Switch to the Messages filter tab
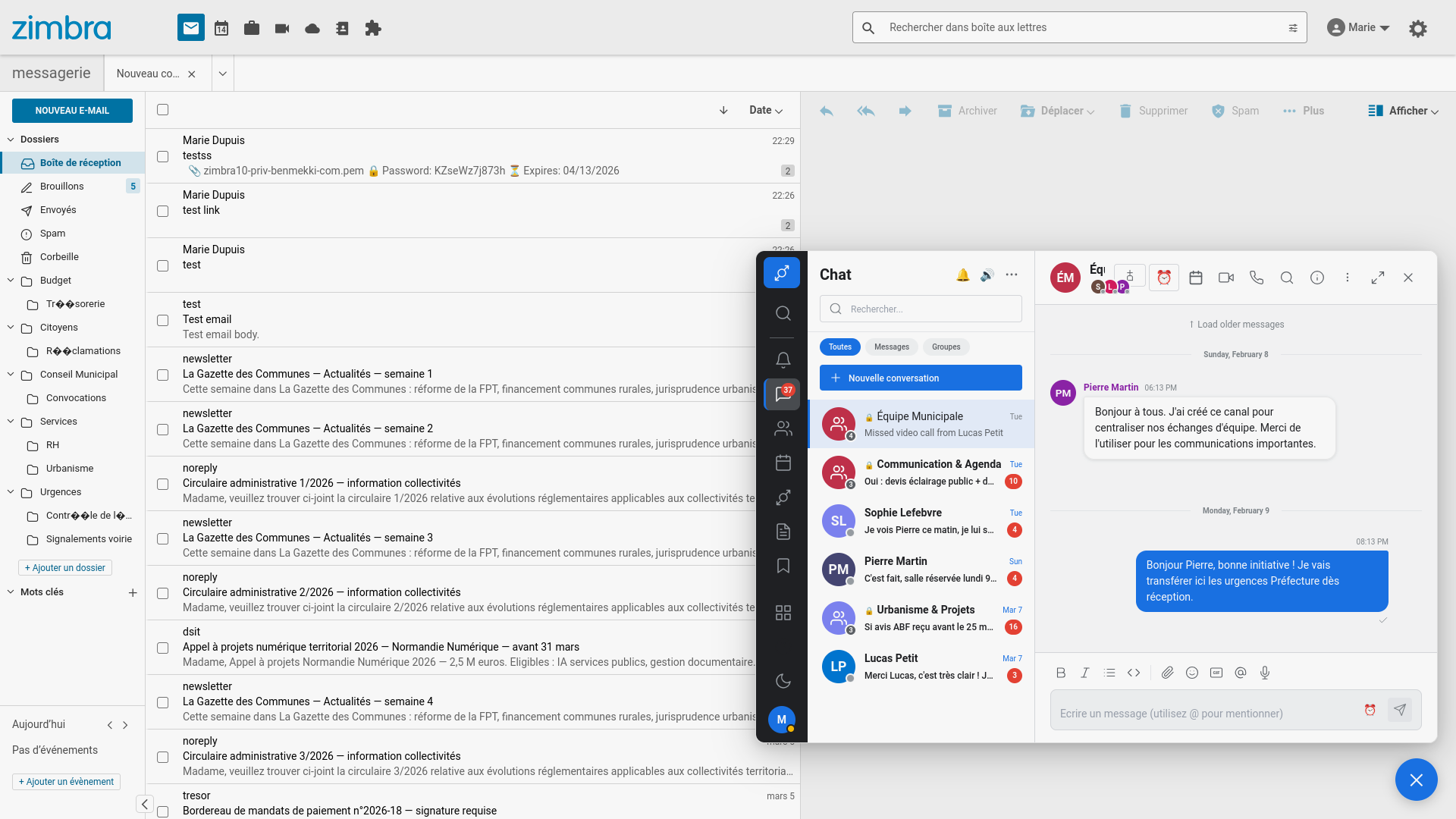1456x819 pixels. [891, 347]
